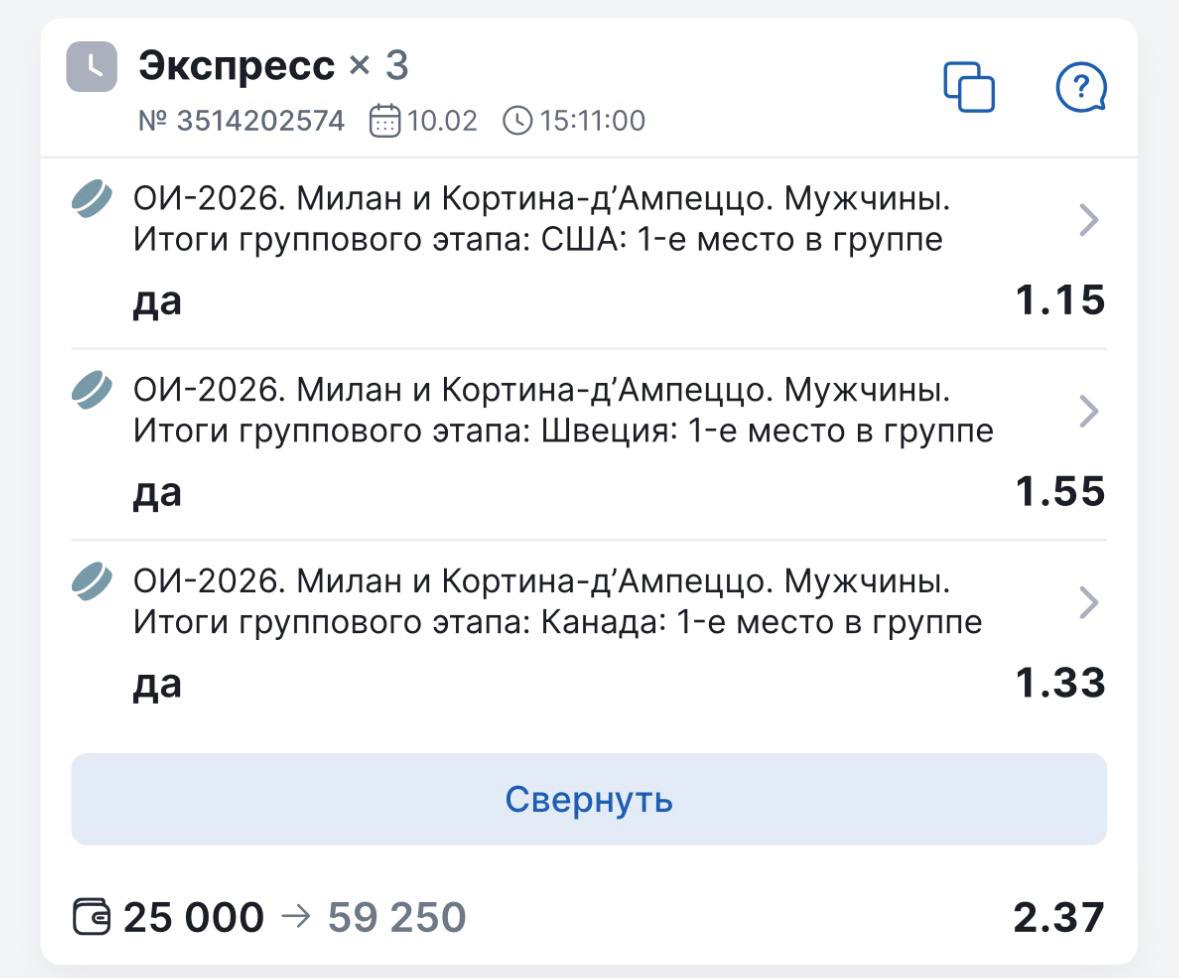
Task: Click the Экспресс × 3 title
Action: click(273, 66)
